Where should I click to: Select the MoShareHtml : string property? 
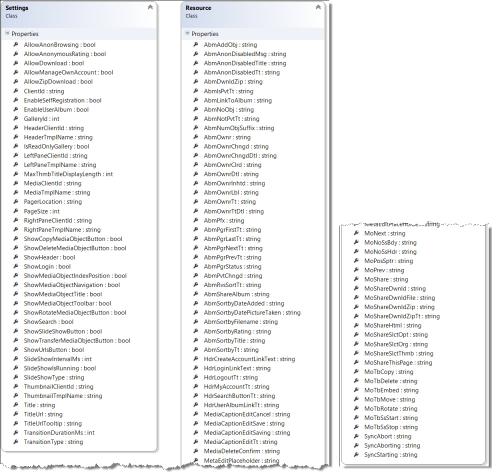(x=393, y=325)
